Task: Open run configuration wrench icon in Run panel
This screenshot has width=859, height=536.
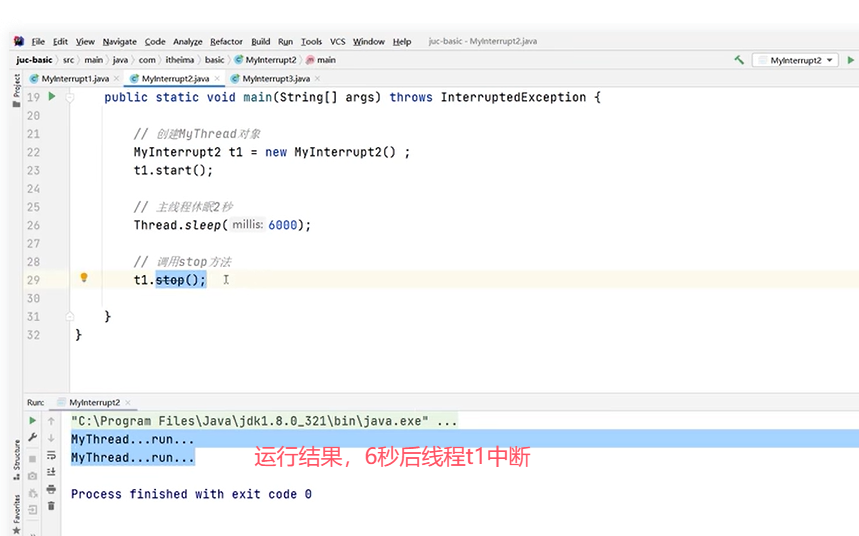Action: (x=32, y=437)
